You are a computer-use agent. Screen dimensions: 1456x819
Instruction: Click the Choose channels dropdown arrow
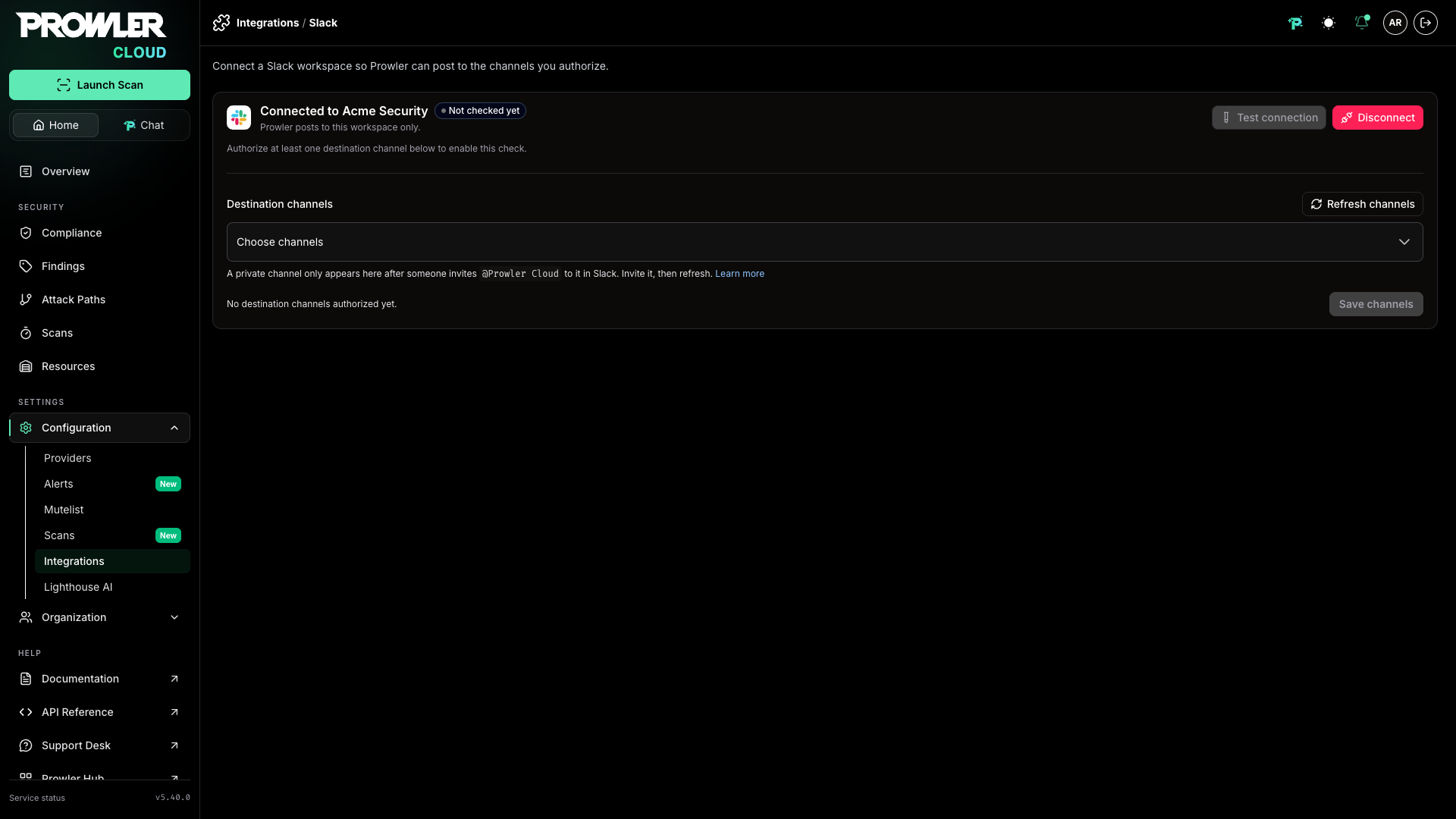1404,242
